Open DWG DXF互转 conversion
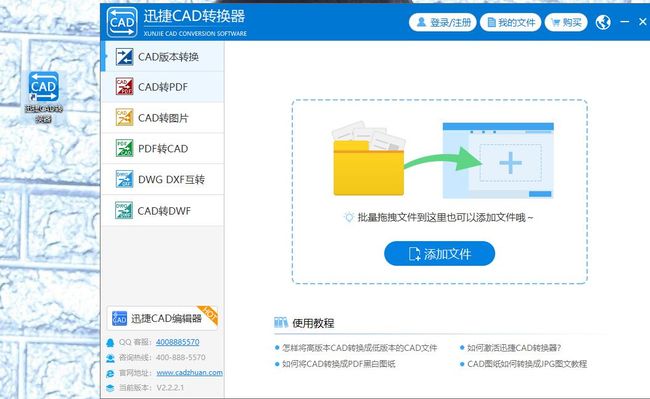The image size is (650, 399). pos(162,179)
